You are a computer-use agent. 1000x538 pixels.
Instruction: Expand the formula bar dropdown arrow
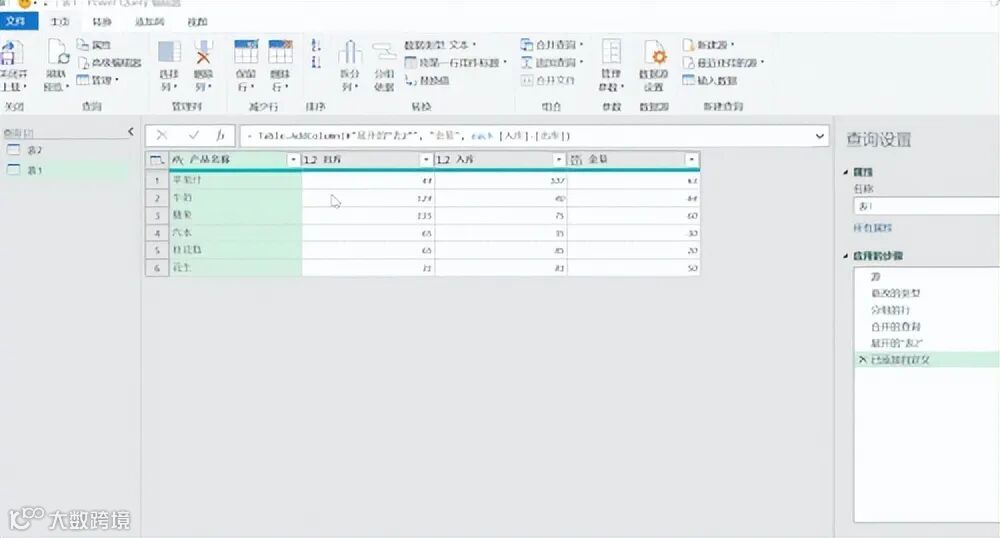pyautogui.click(x=820, y=136)
